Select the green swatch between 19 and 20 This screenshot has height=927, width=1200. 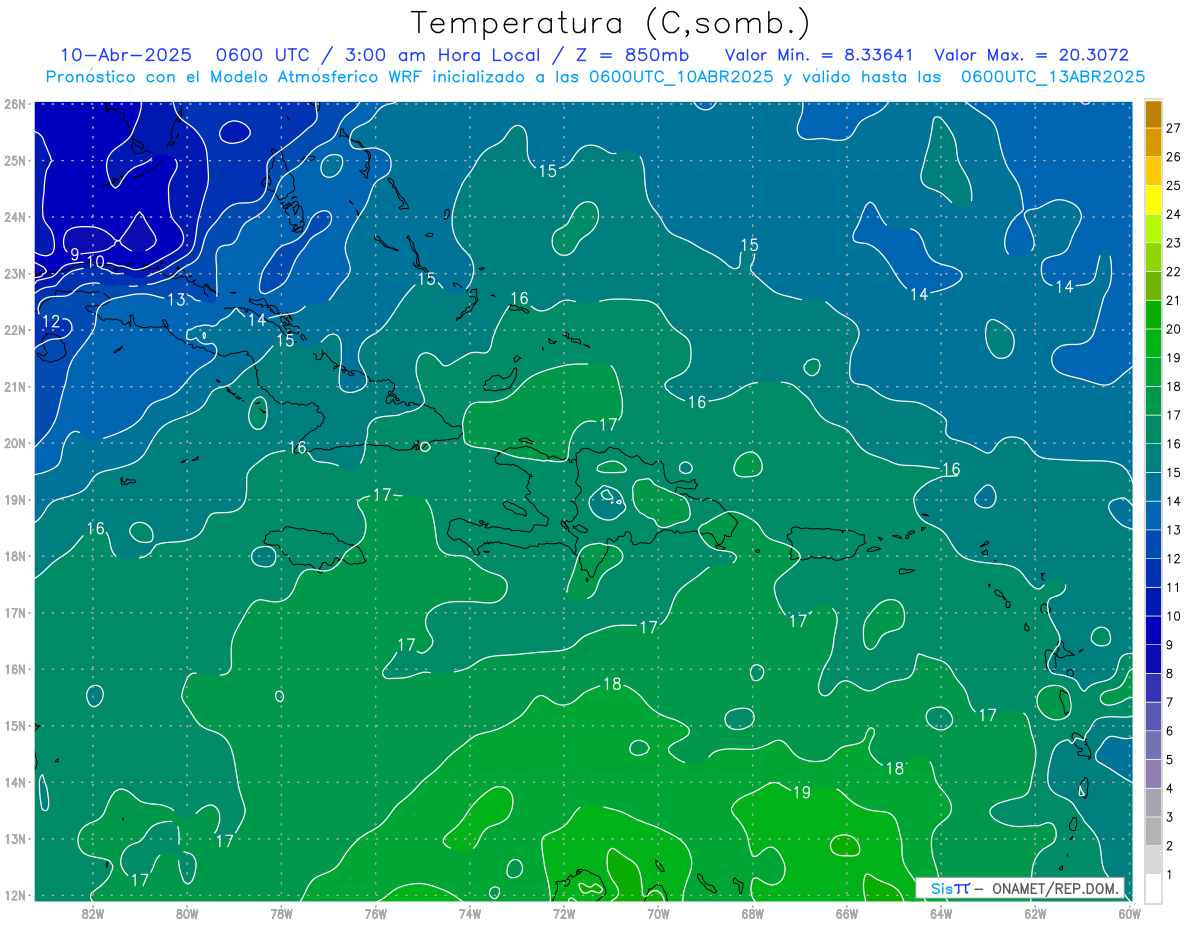[1152, 343]
